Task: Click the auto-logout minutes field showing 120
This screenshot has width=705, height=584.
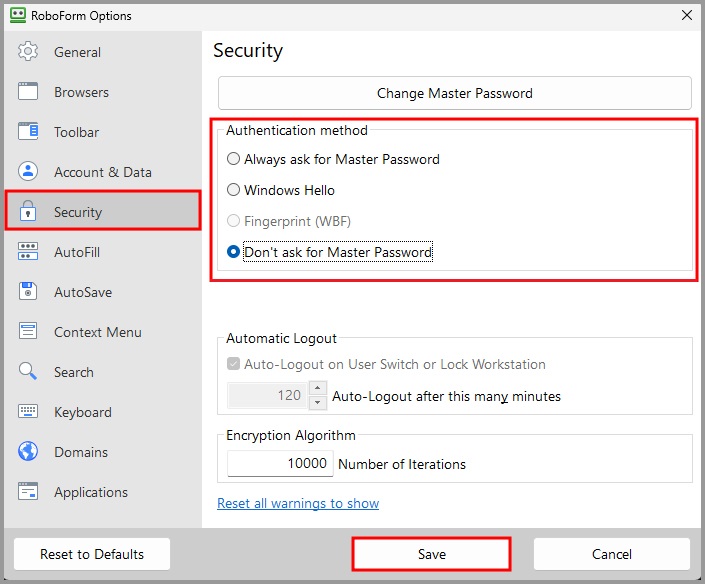Action: [x=268, y=396]
